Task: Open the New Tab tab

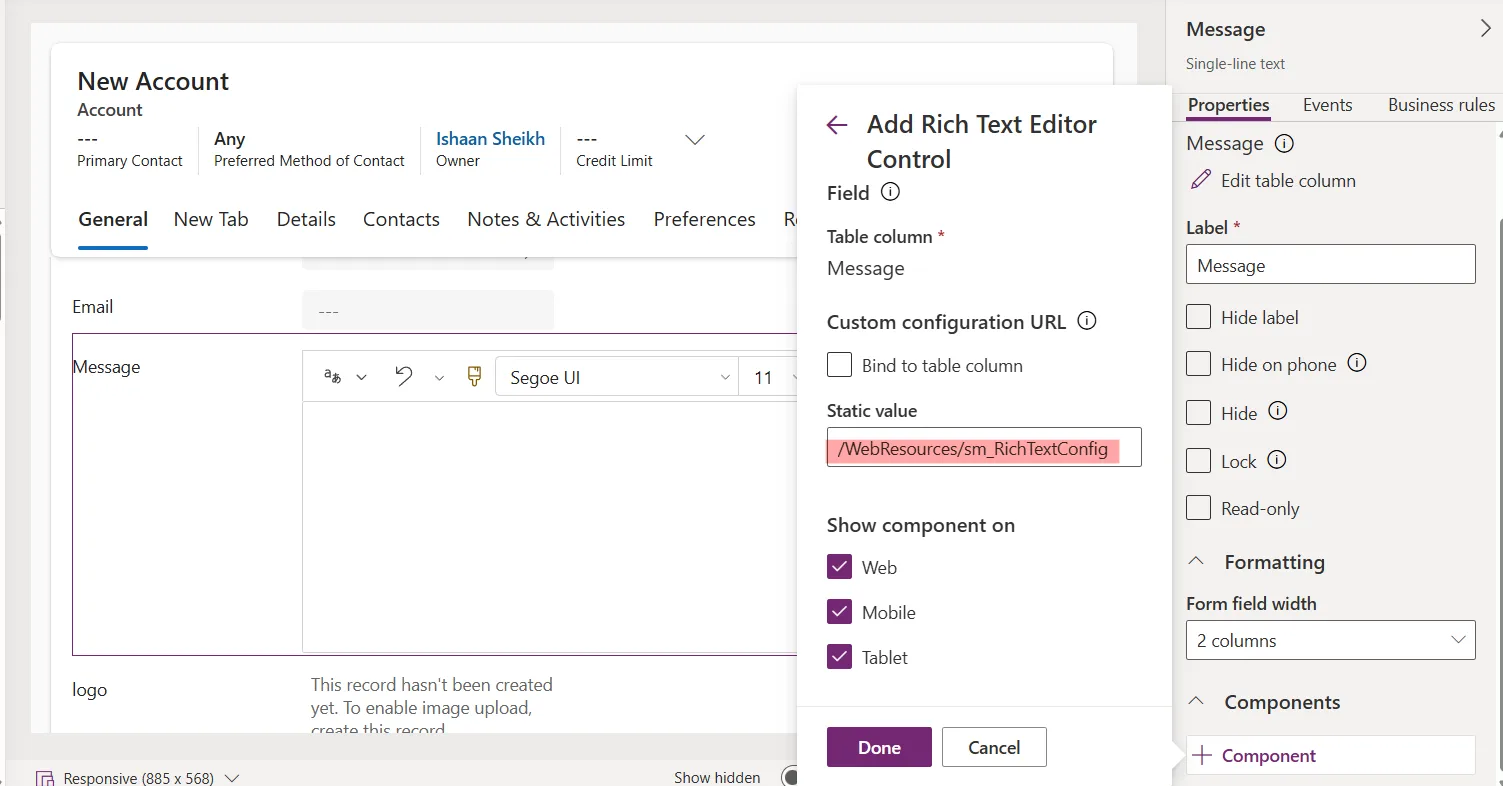Action: 211,219
